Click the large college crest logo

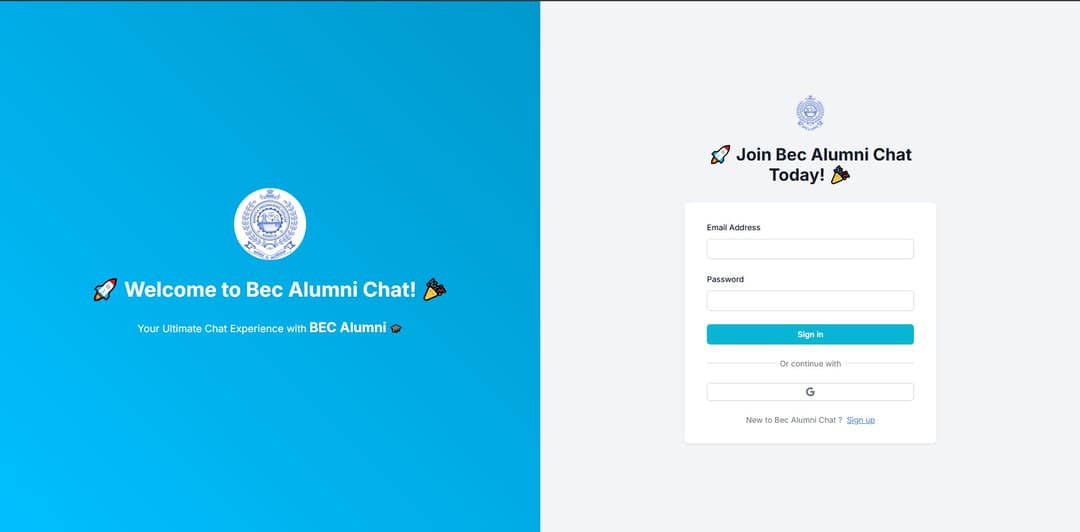pos(270,224)
